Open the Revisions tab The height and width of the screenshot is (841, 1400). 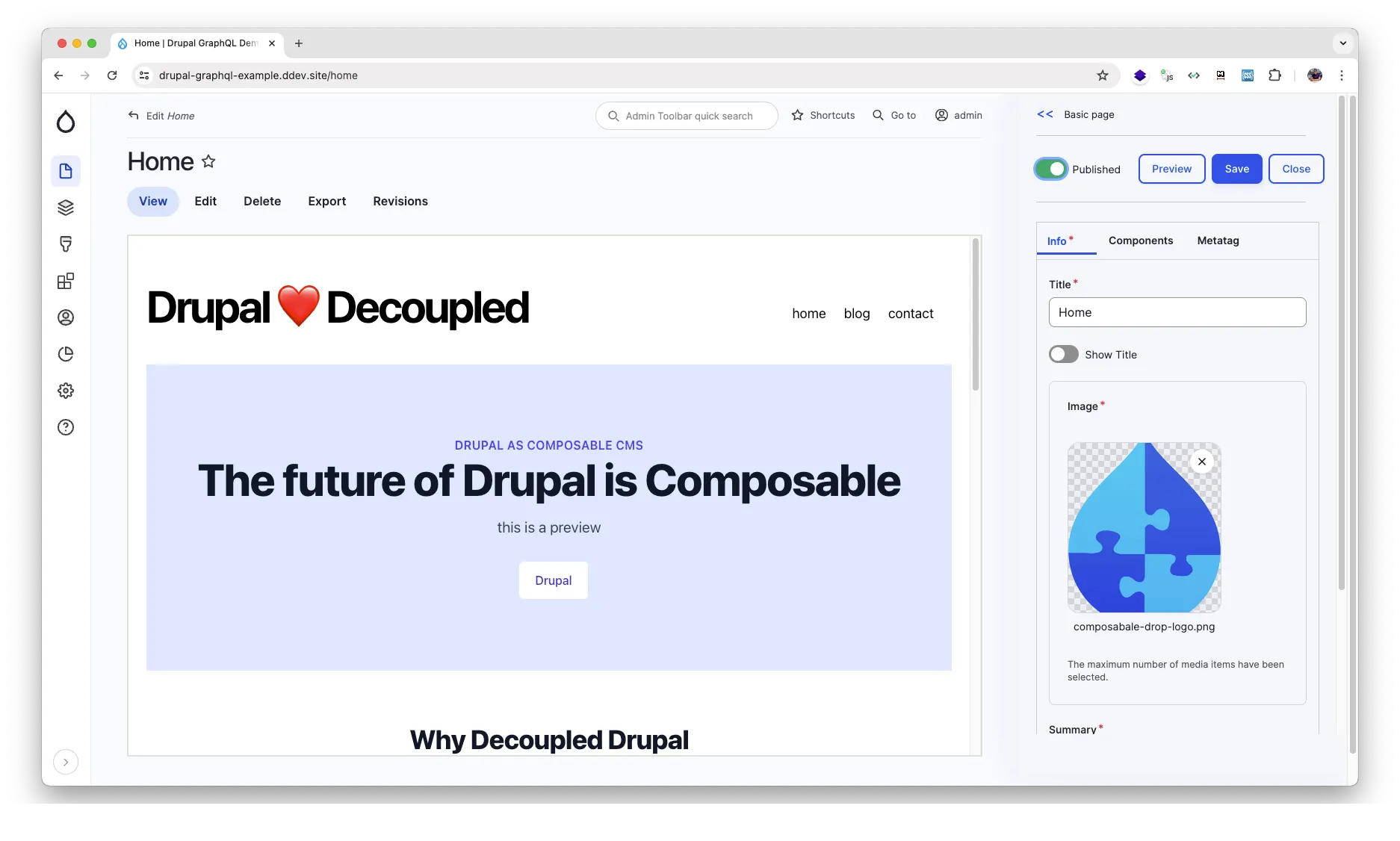pos(400,202)
